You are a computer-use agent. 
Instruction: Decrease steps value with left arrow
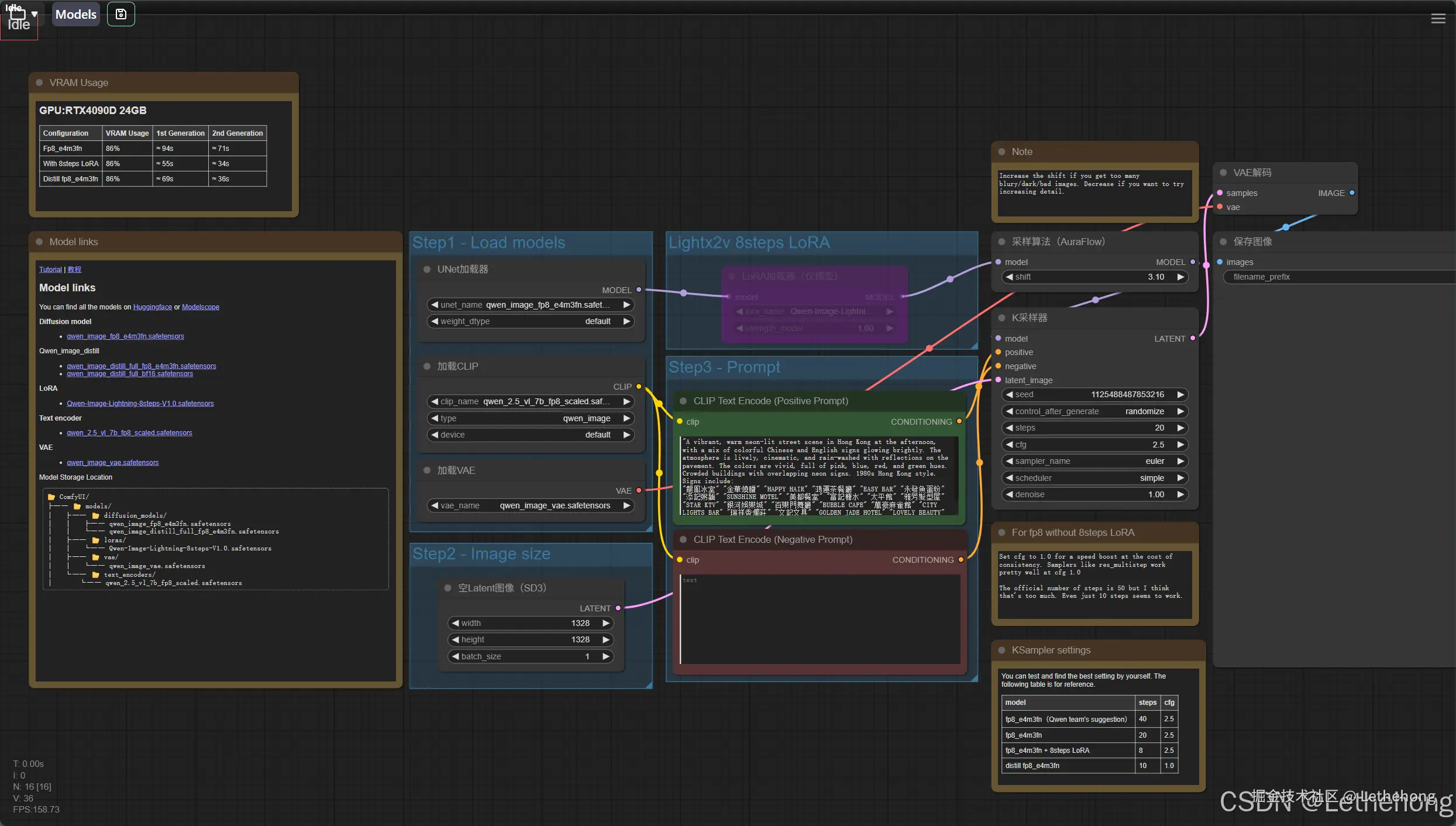point(1010,428)
